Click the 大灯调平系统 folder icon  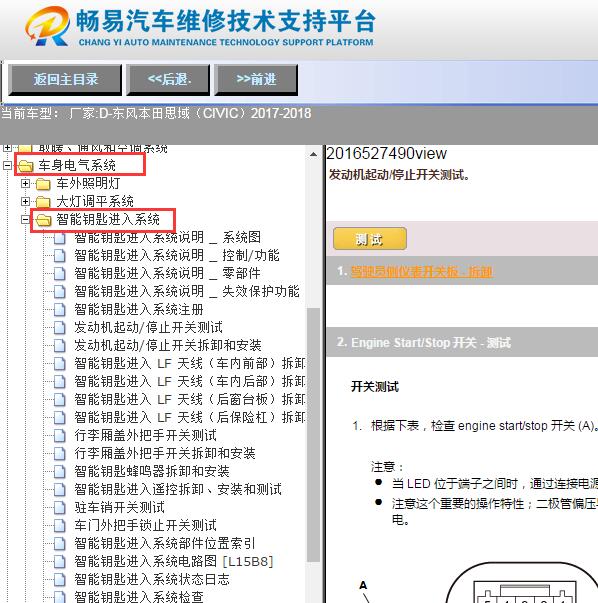coord(43,202)
